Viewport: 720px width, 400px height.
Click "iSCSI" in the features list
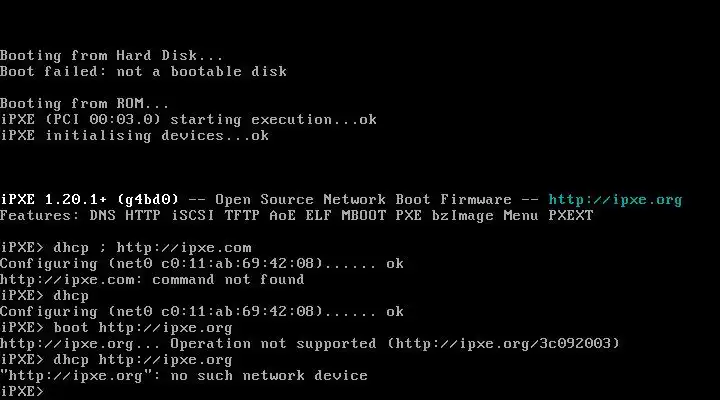(x=189, y=215)
